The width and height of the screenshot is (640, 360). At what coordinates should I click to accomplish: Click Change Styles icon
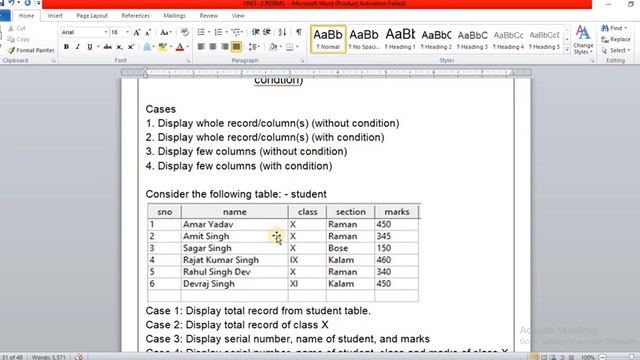[x=583, y=40]
